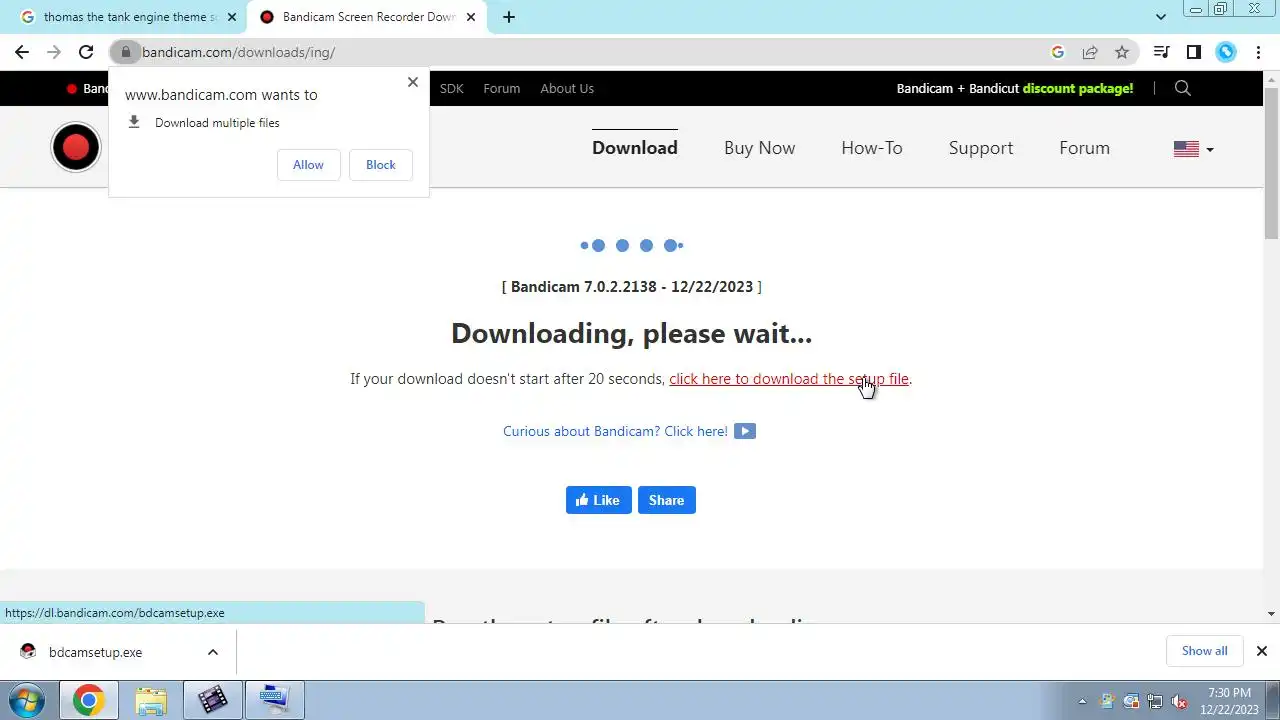Open the on-screen keyboard taskbar icon

pyautogui.click(x=274, y=701)
